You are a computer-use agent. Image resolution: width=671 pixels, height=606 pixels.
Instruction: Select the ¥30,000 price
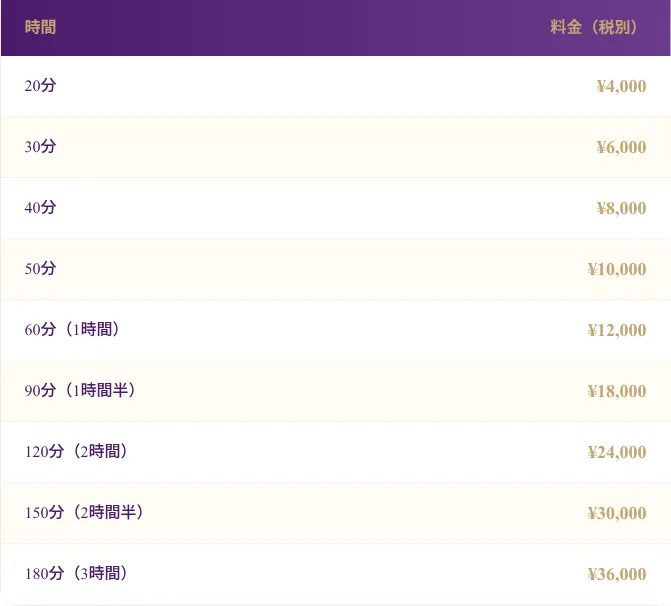coord(617,513)
